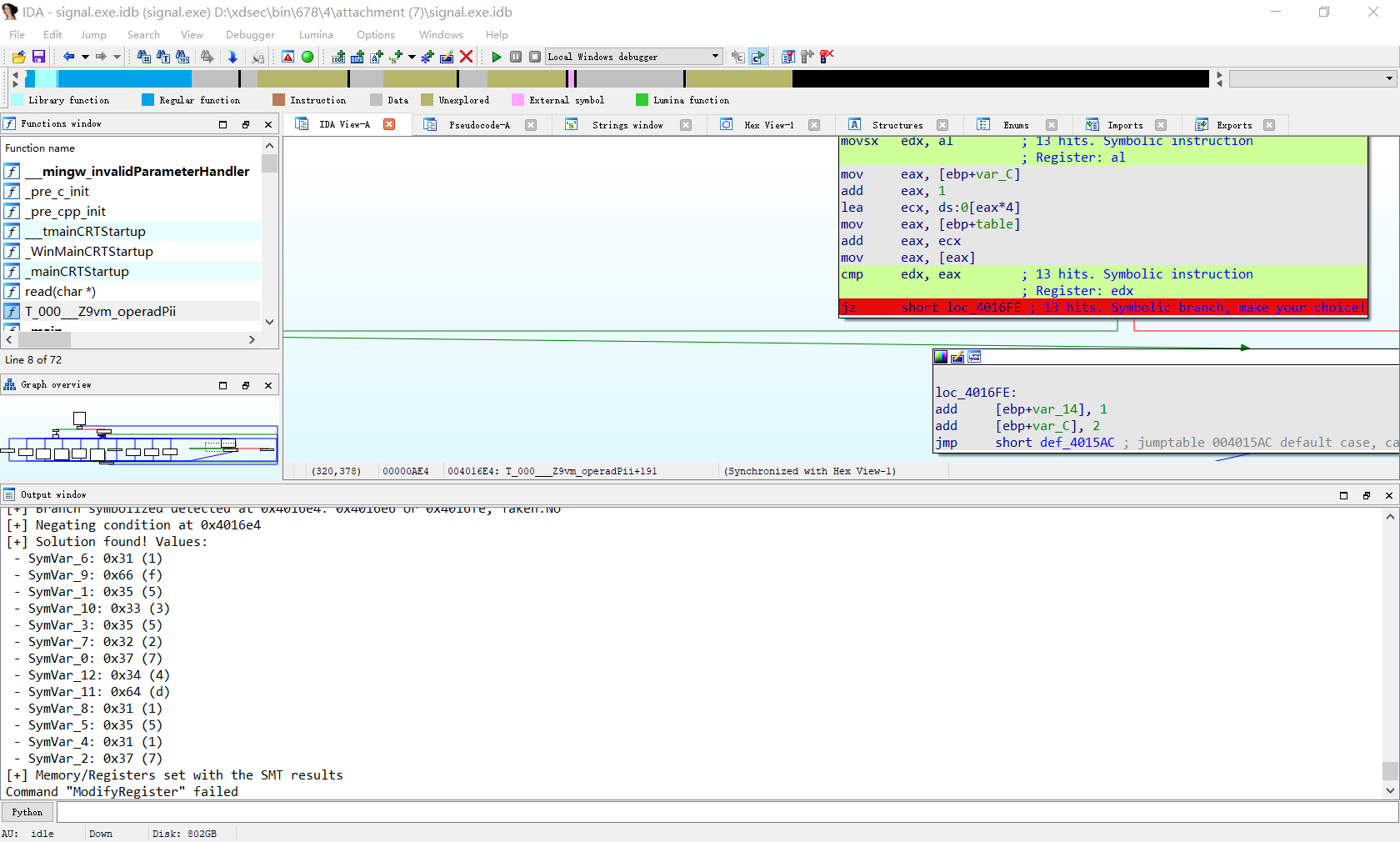Click the breakpoint list toolbar icon
The width and height of the screenshot is (1400, 842).
pyautogui.click(x=787, y=57)
